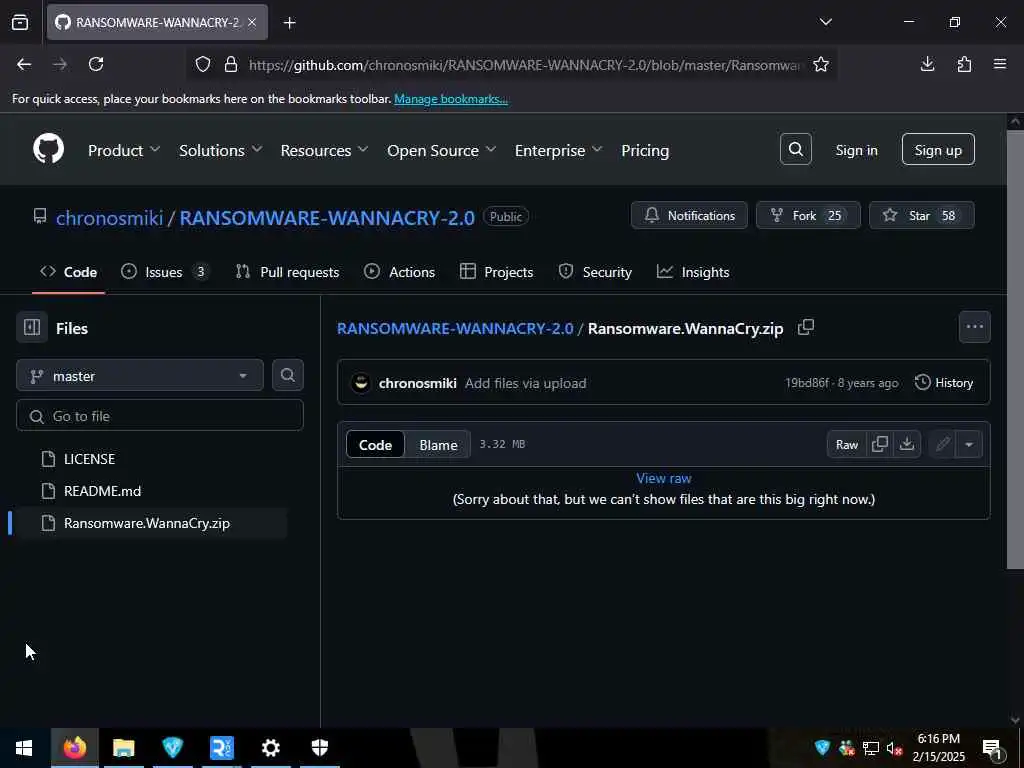This screenshot has height=768, width=1024.
Task: Open the GitHub search icon button
Action: coord(795,150)
